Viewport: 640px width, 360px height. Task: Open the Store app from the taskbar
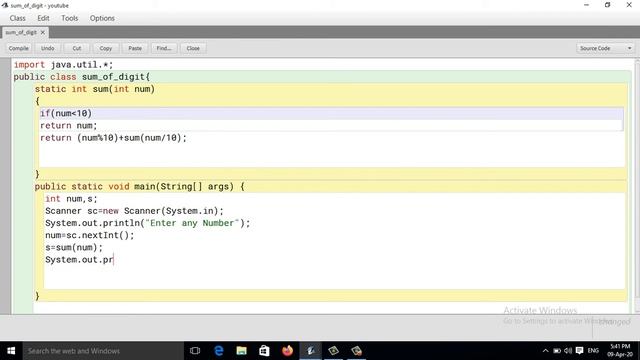264,351
